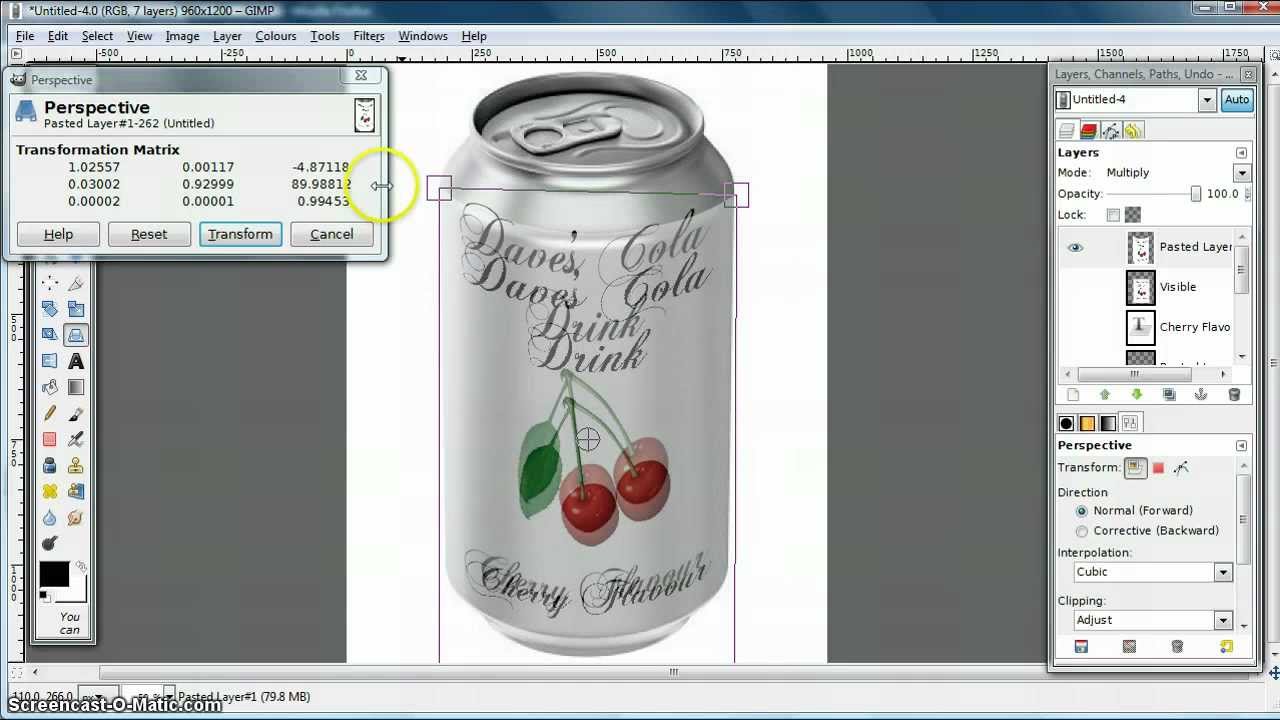The image size is (1280, 720).
Task: Click the delete tool options trash icon
Action: [1177, 647]
